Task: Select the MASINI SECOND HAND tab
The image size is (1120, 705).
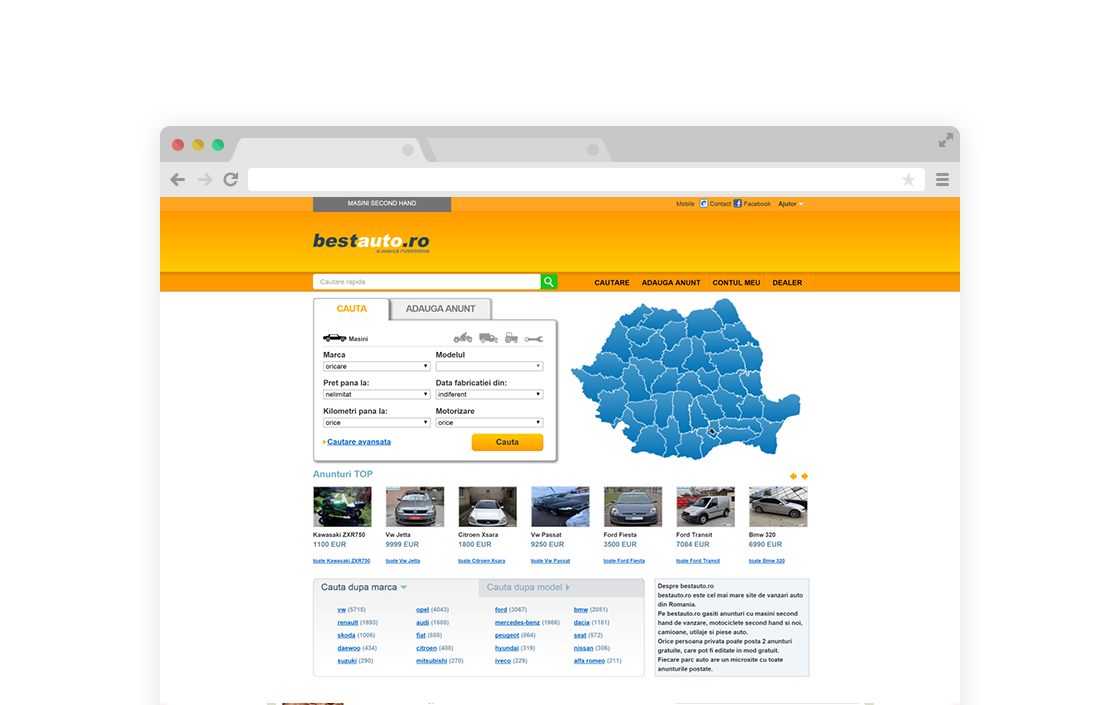Action: 382,204
